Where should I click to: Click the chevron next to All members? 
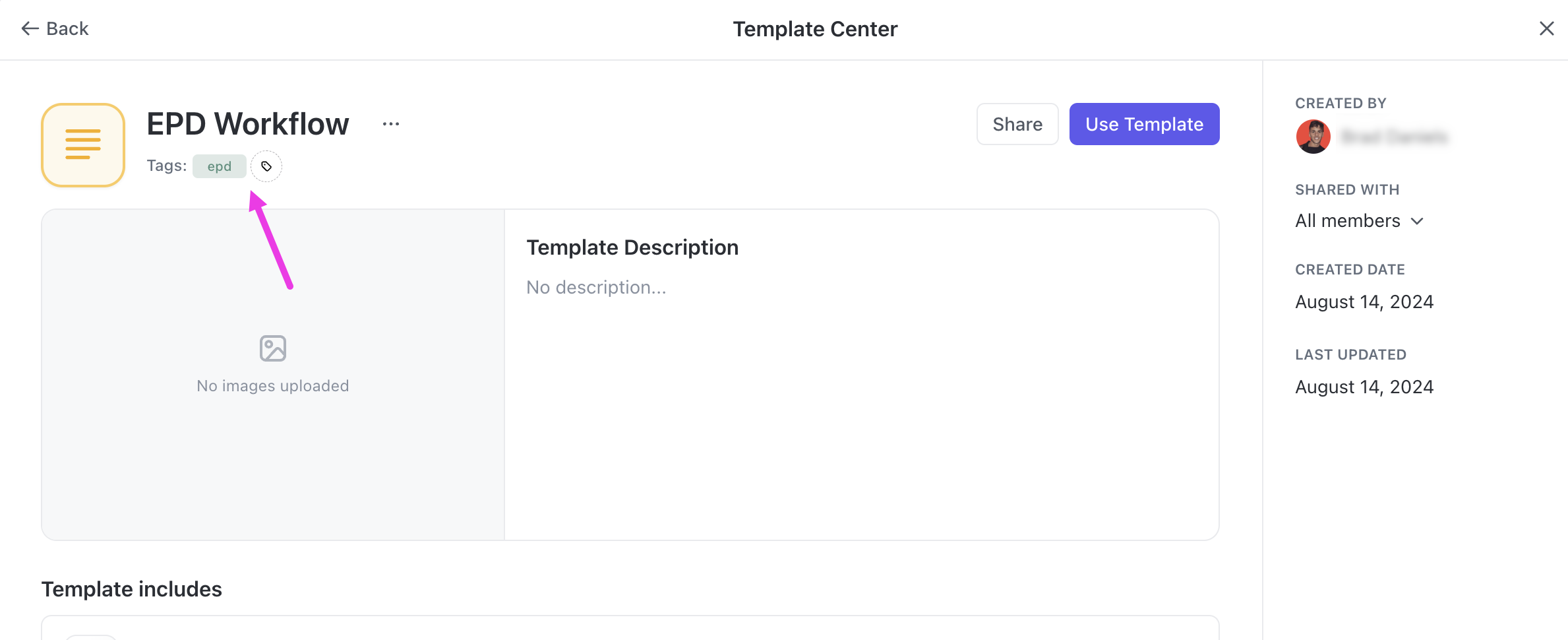(x=1417, y=221)
